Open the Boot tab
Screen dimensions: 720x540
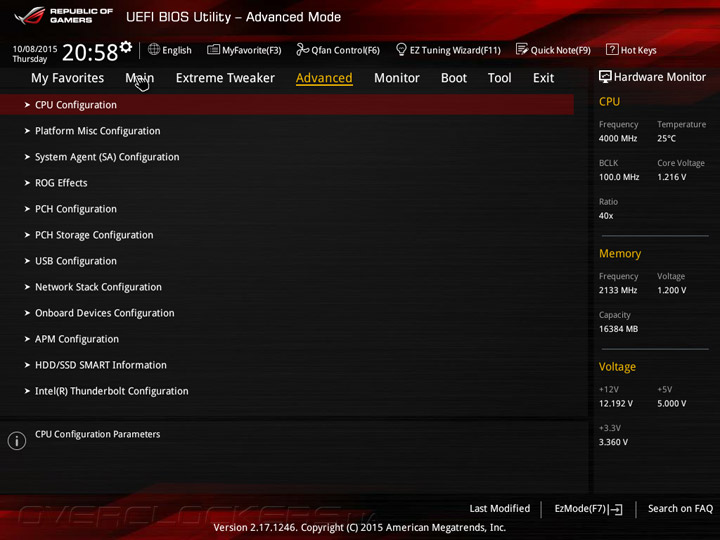coord(454,78)
